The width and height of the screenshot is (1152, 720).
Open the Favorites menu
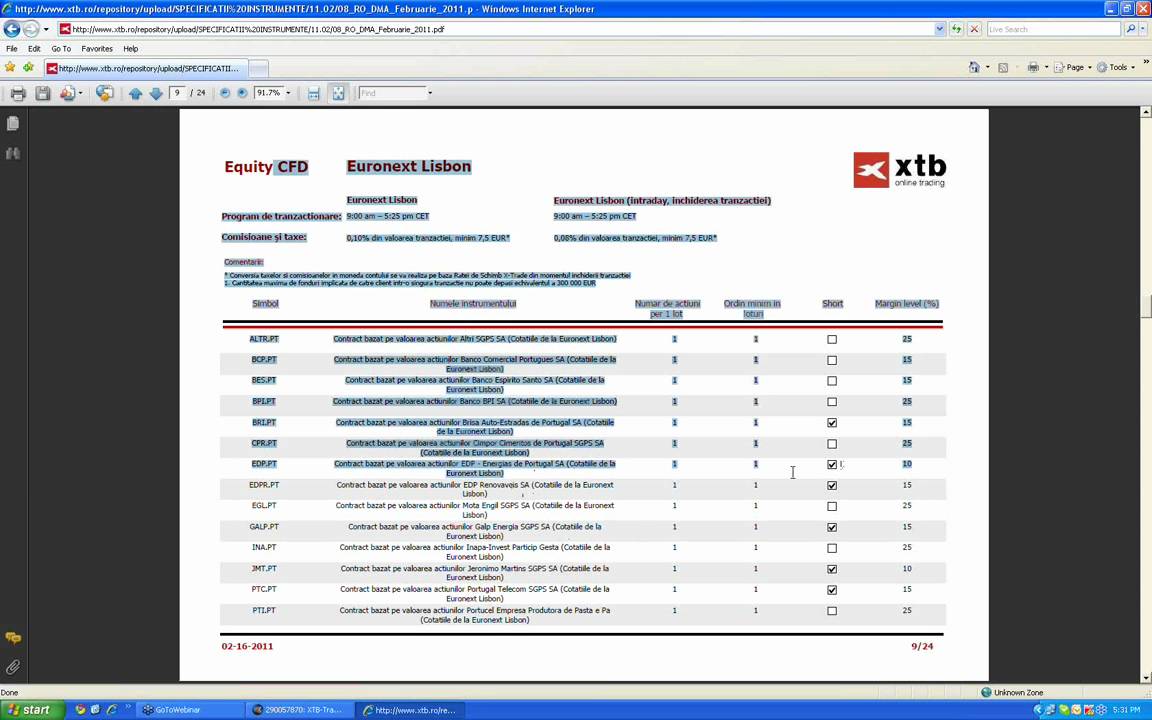[x=97, y=48]
